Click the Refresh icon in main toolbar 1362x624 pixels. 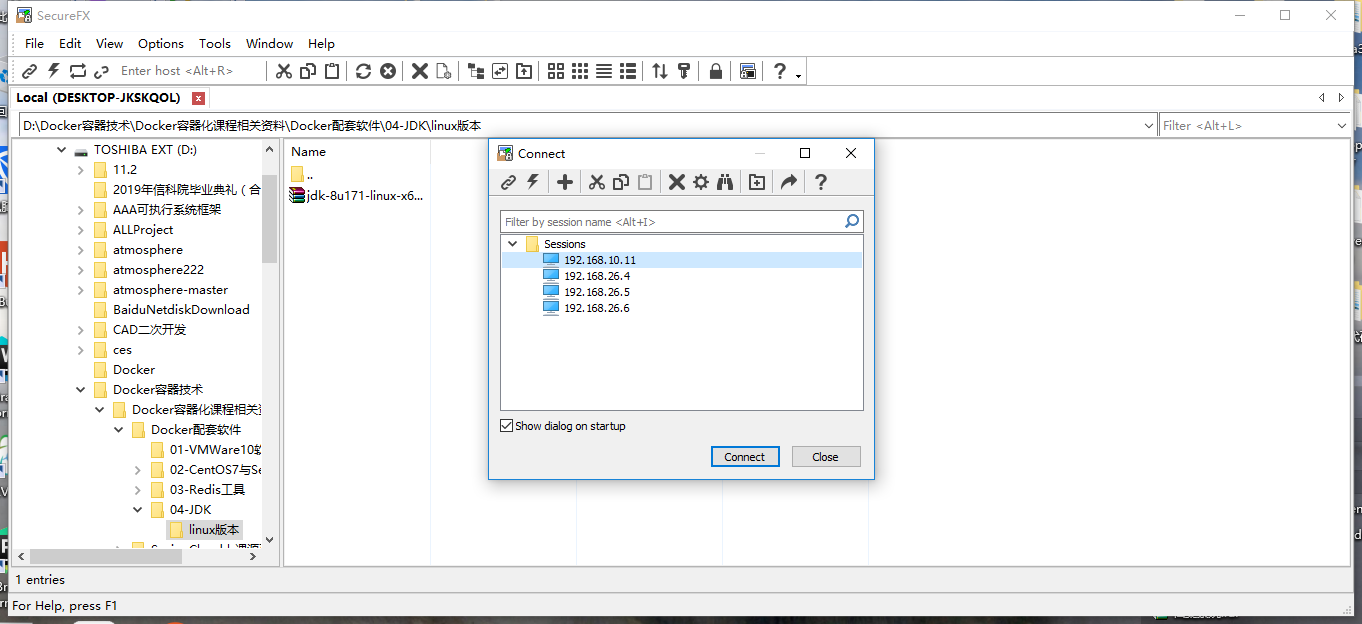pos(364,71)
